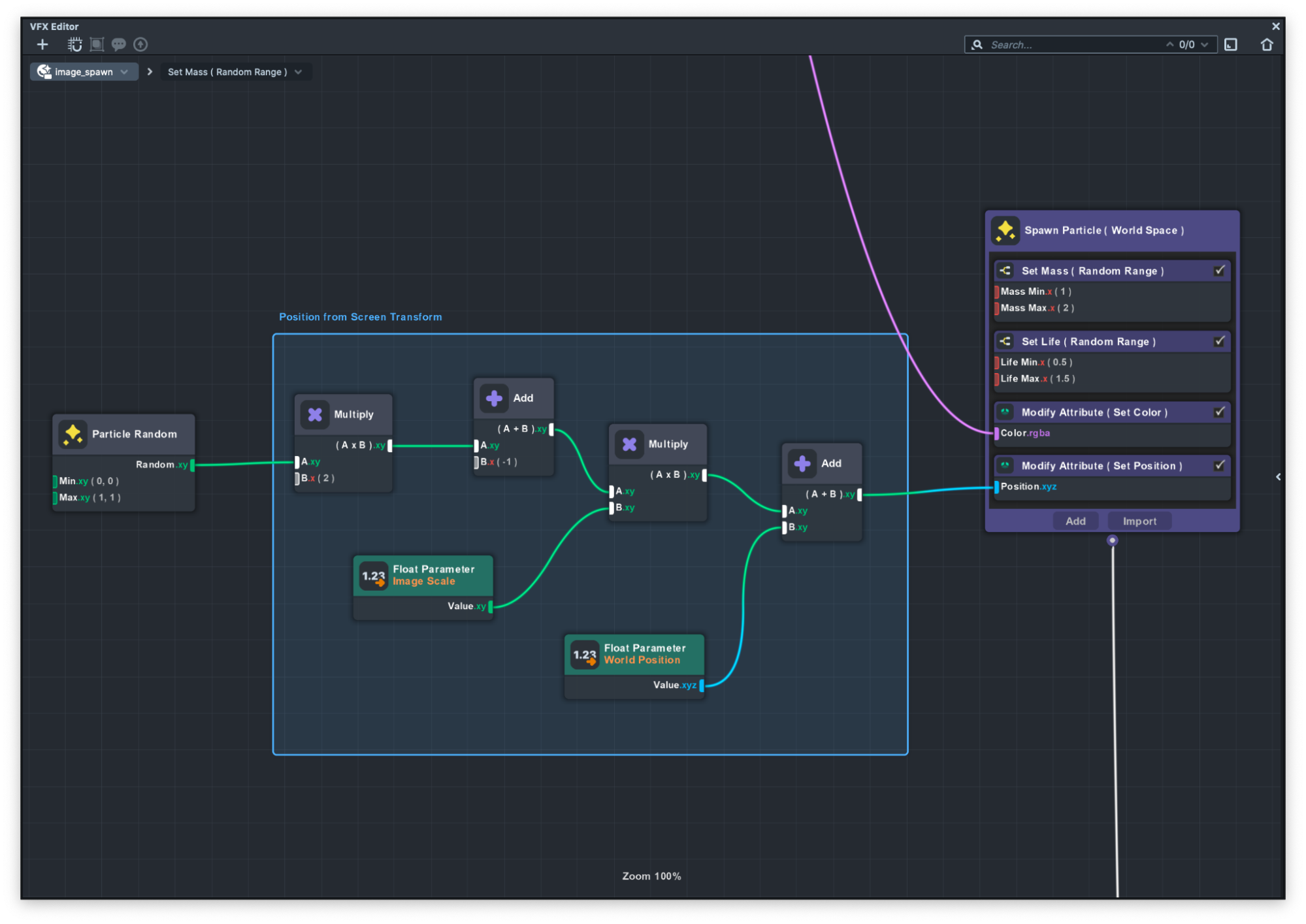Click the frame selection toolbar icon
Screen dimensions: 1306x924
[x=97, y=44]
